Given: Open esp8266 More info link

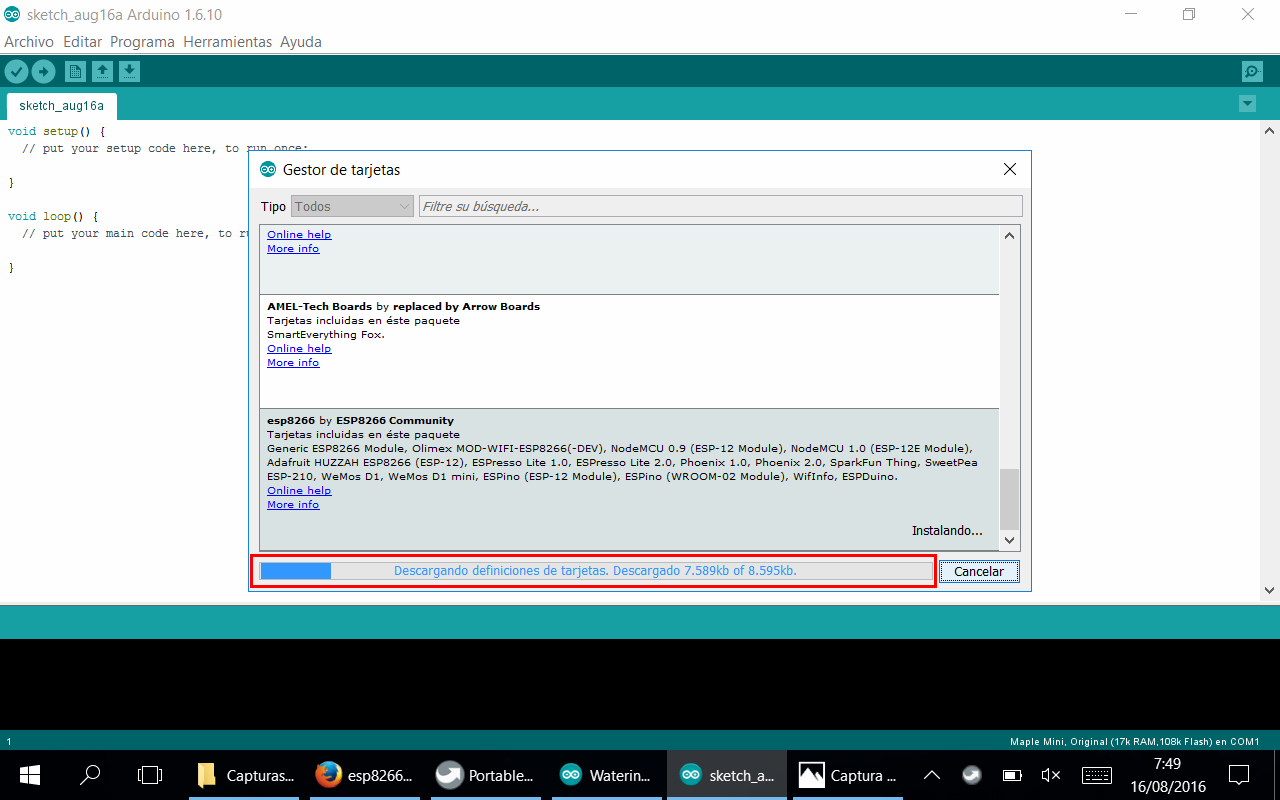Looking at the screenshot, I should (x=293, y=505).
